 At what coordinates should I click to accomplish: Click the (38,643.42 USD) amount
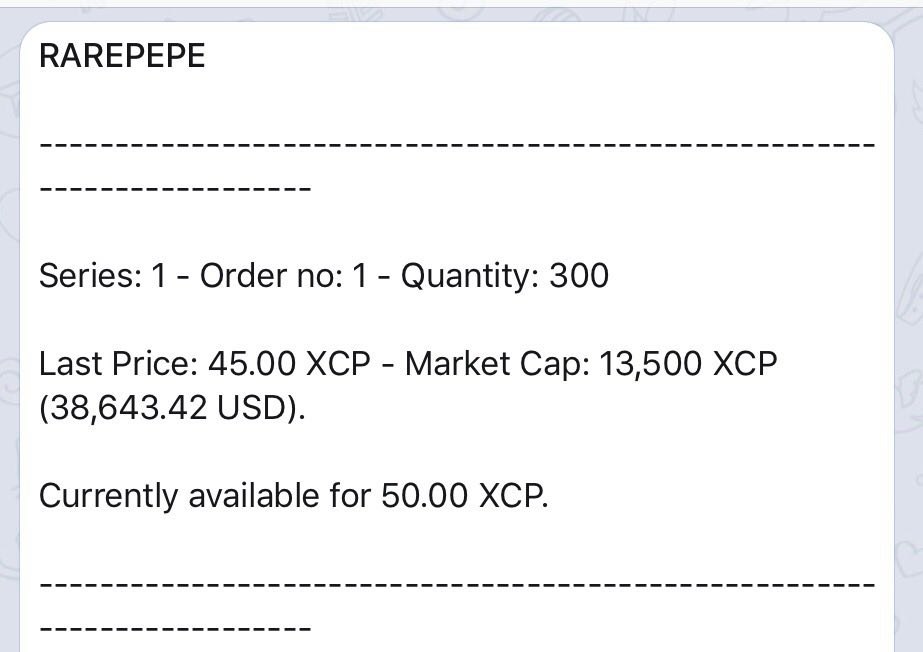click(x=170, y=408)
